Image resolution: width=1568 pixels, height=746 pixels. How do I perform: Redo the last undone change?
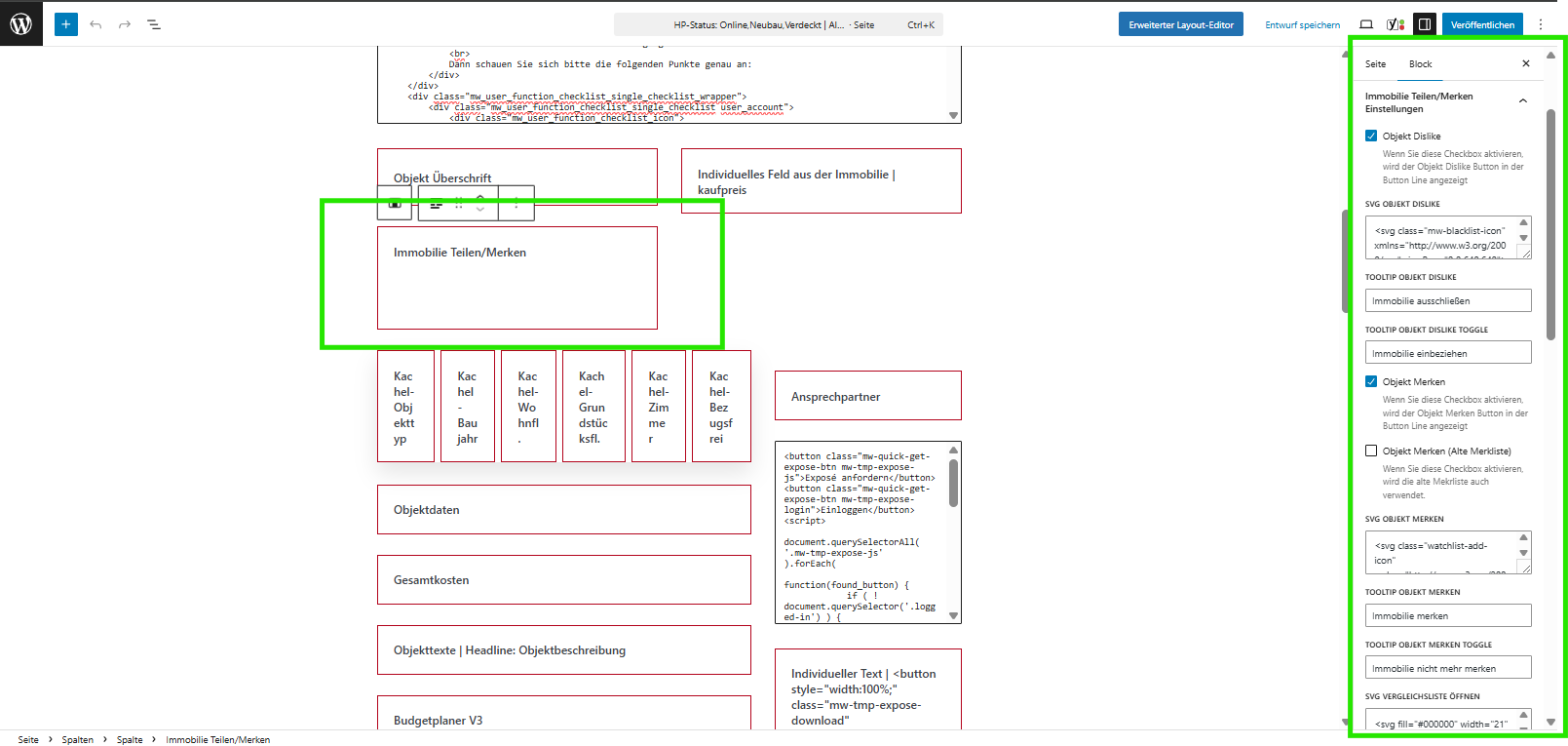125,24
